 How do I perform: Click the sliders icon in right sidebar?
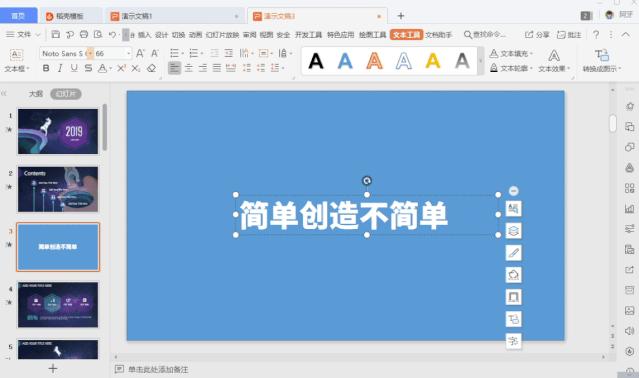click(x=630, y=229)
